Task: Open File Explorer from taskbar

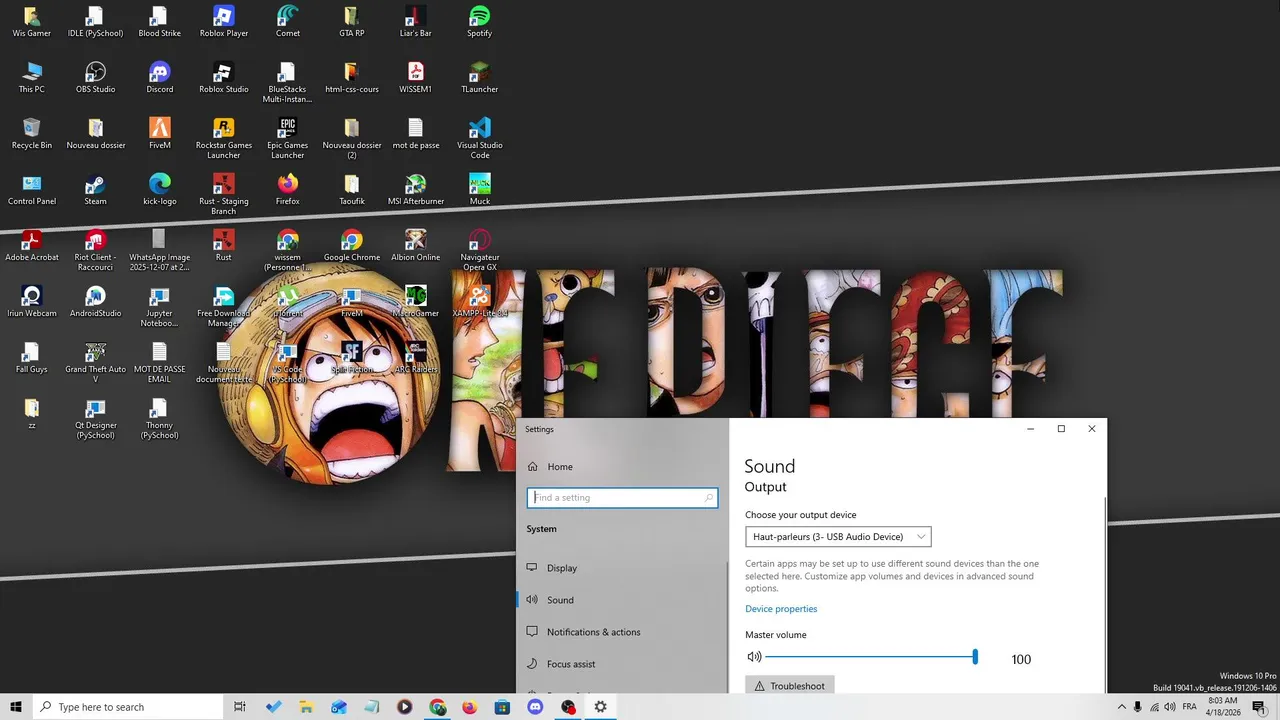Action: pyautogui.click(x=306, y=707)
